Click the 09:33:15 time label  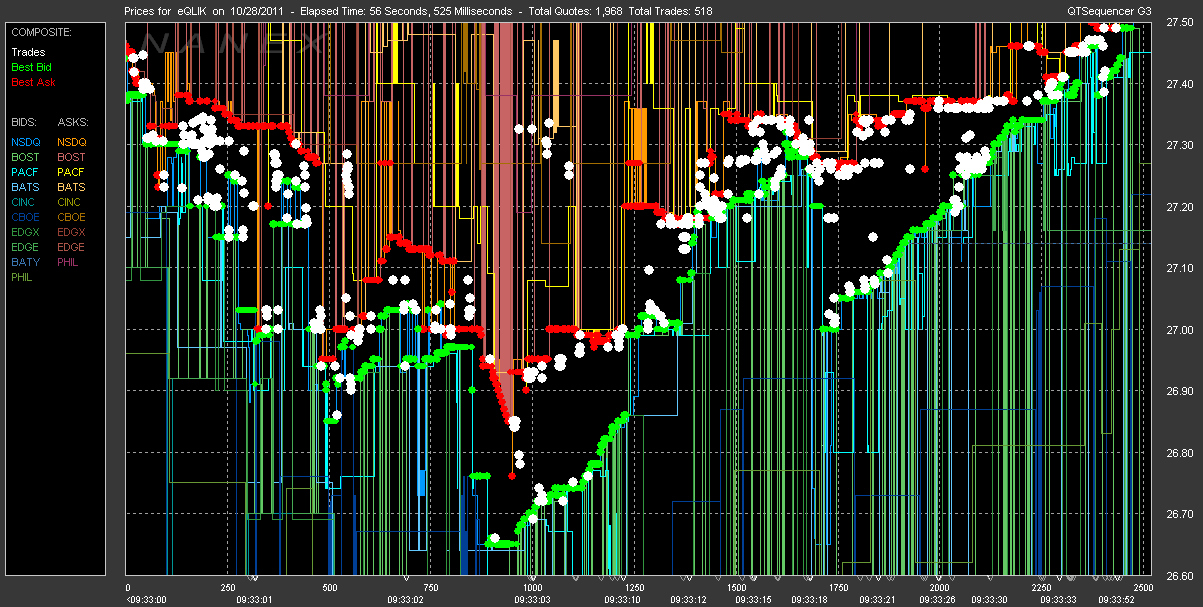click(x=752, y=598)
